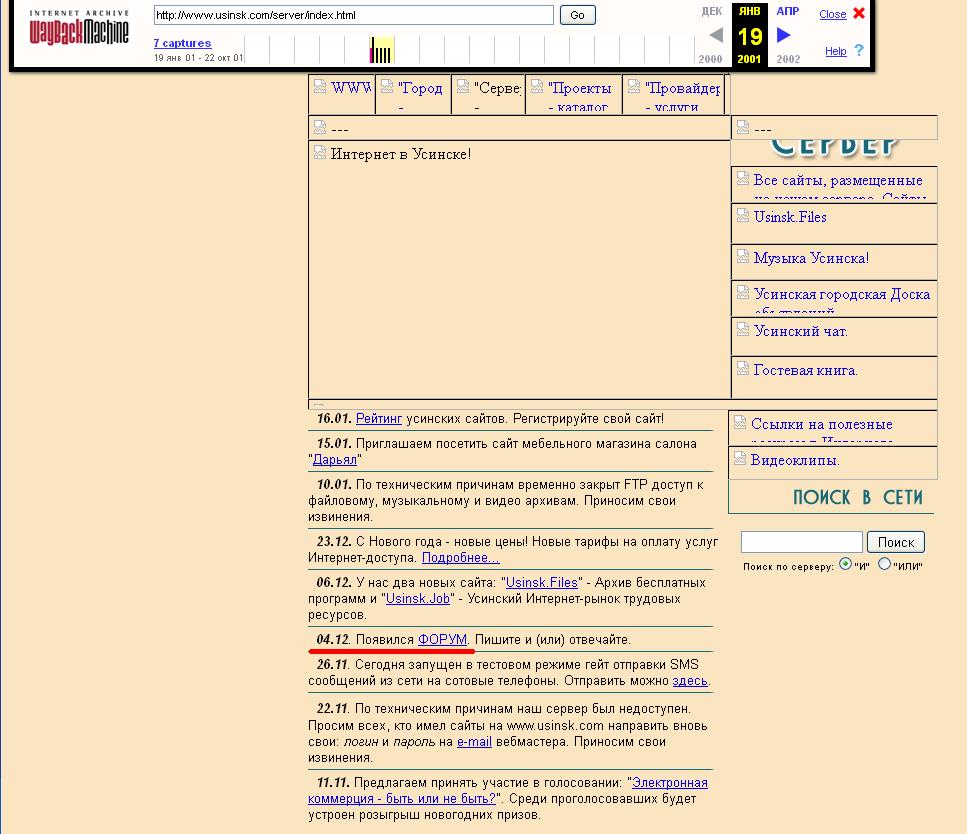Jump to АПР month in calendar
This screenshot has height=834, width=967.
click(x=787, y=11)
